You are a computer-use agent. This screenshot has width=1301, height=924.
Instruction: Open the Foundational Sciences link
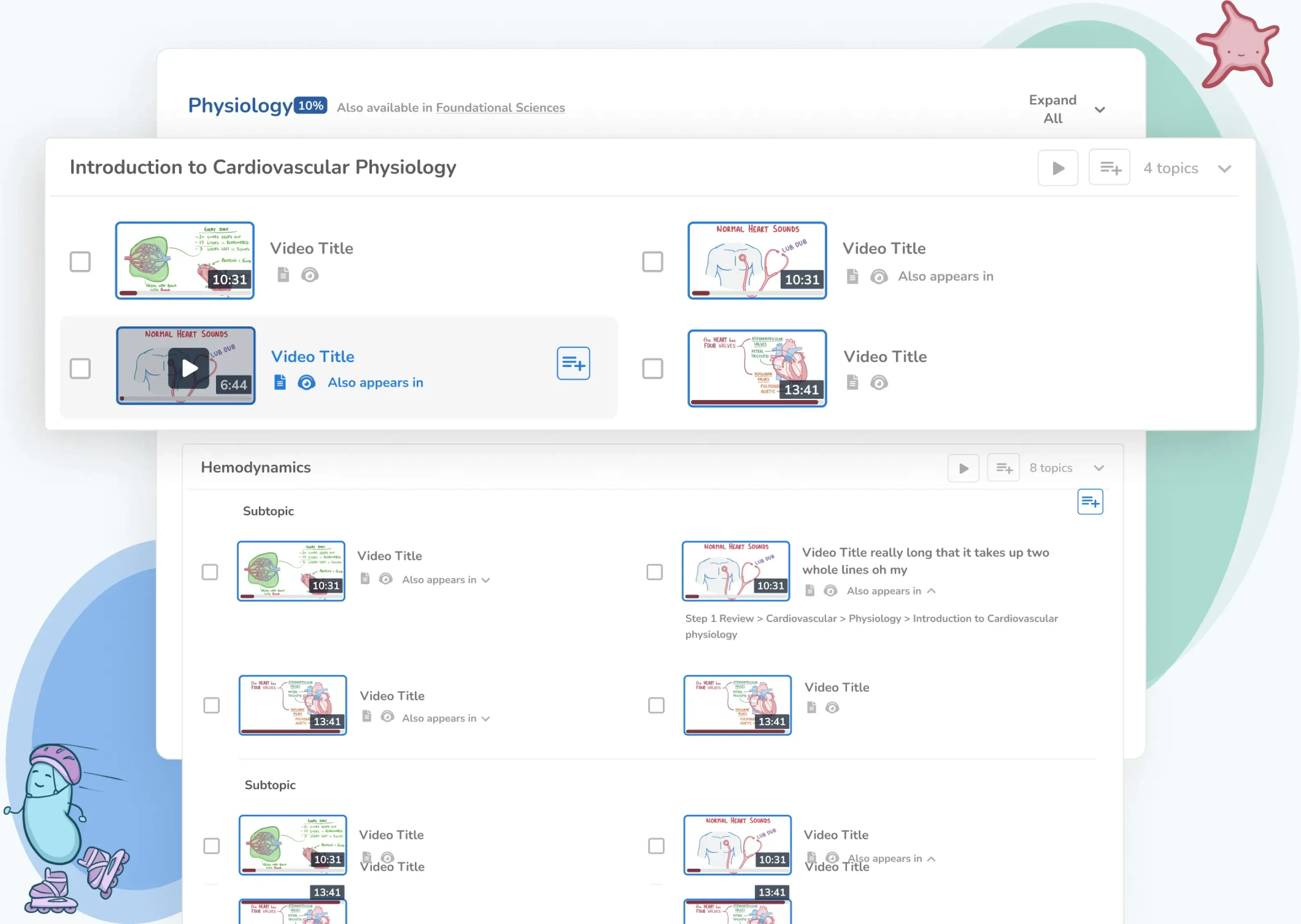(500, 108)
